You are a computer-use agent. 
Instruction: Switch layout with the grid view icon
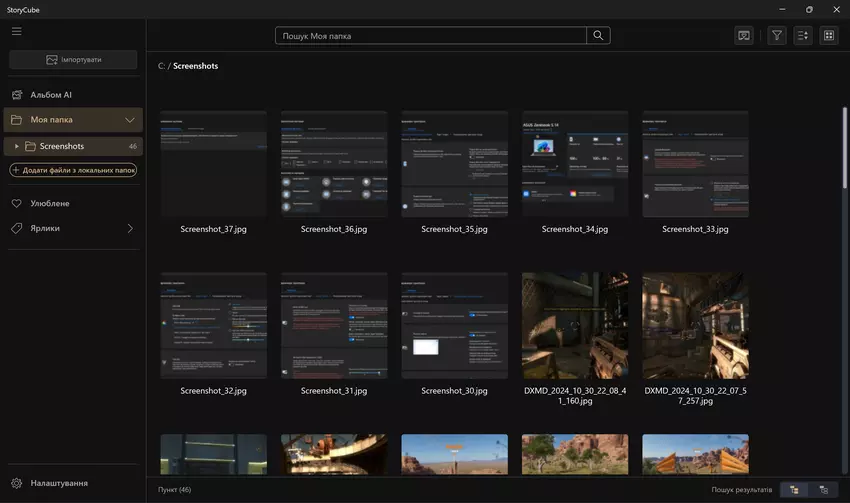(828, 36)
